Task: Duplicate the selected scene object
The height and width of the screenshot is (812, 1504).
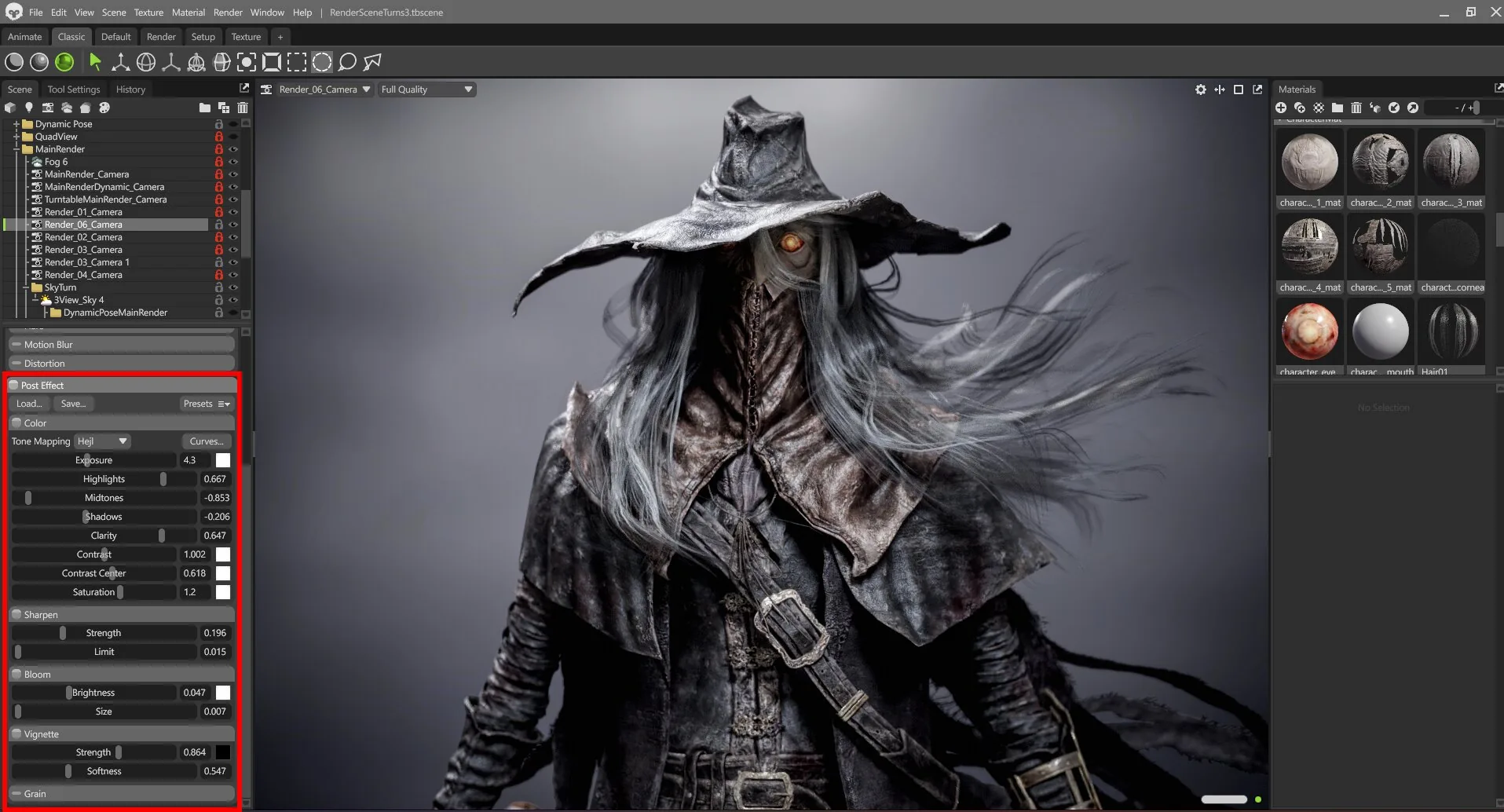Action: tap(224, 108)
